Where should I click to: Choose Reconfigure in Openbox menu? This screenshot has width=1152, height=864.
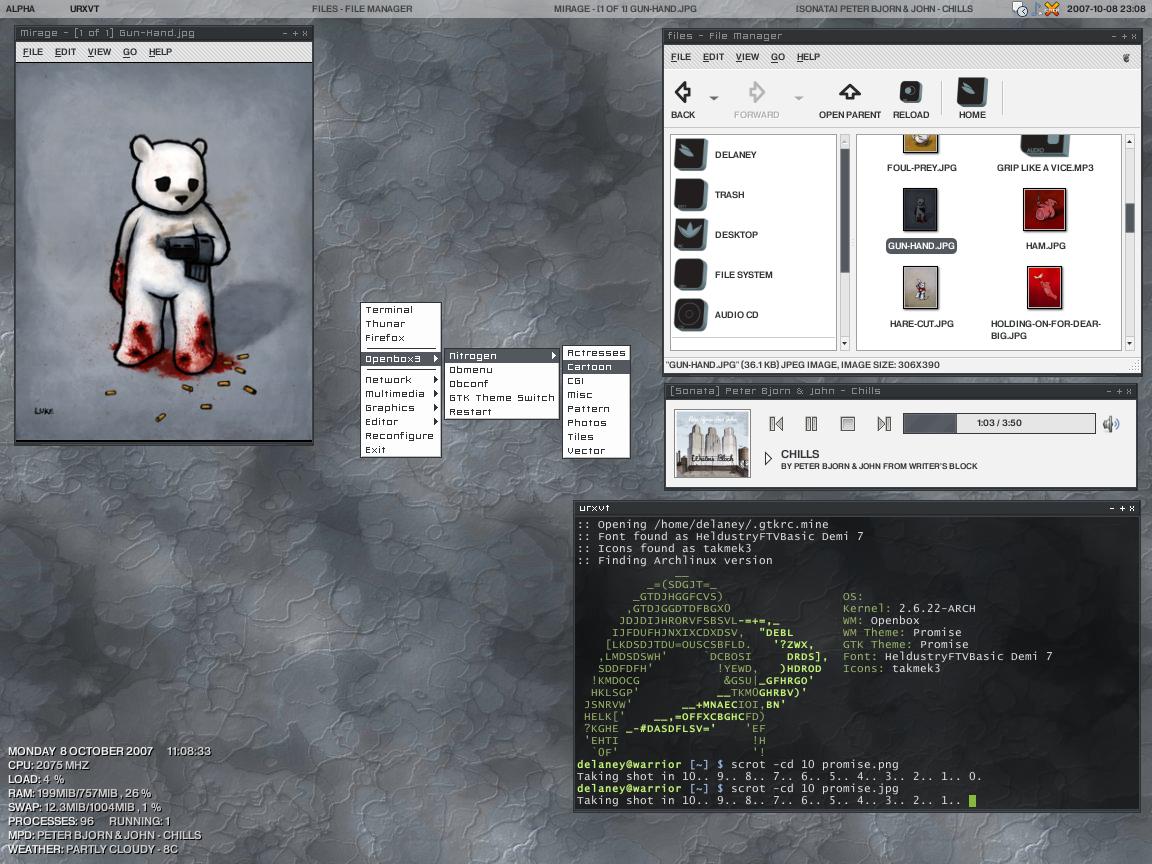pyautogui.click(x=401, y=436)
